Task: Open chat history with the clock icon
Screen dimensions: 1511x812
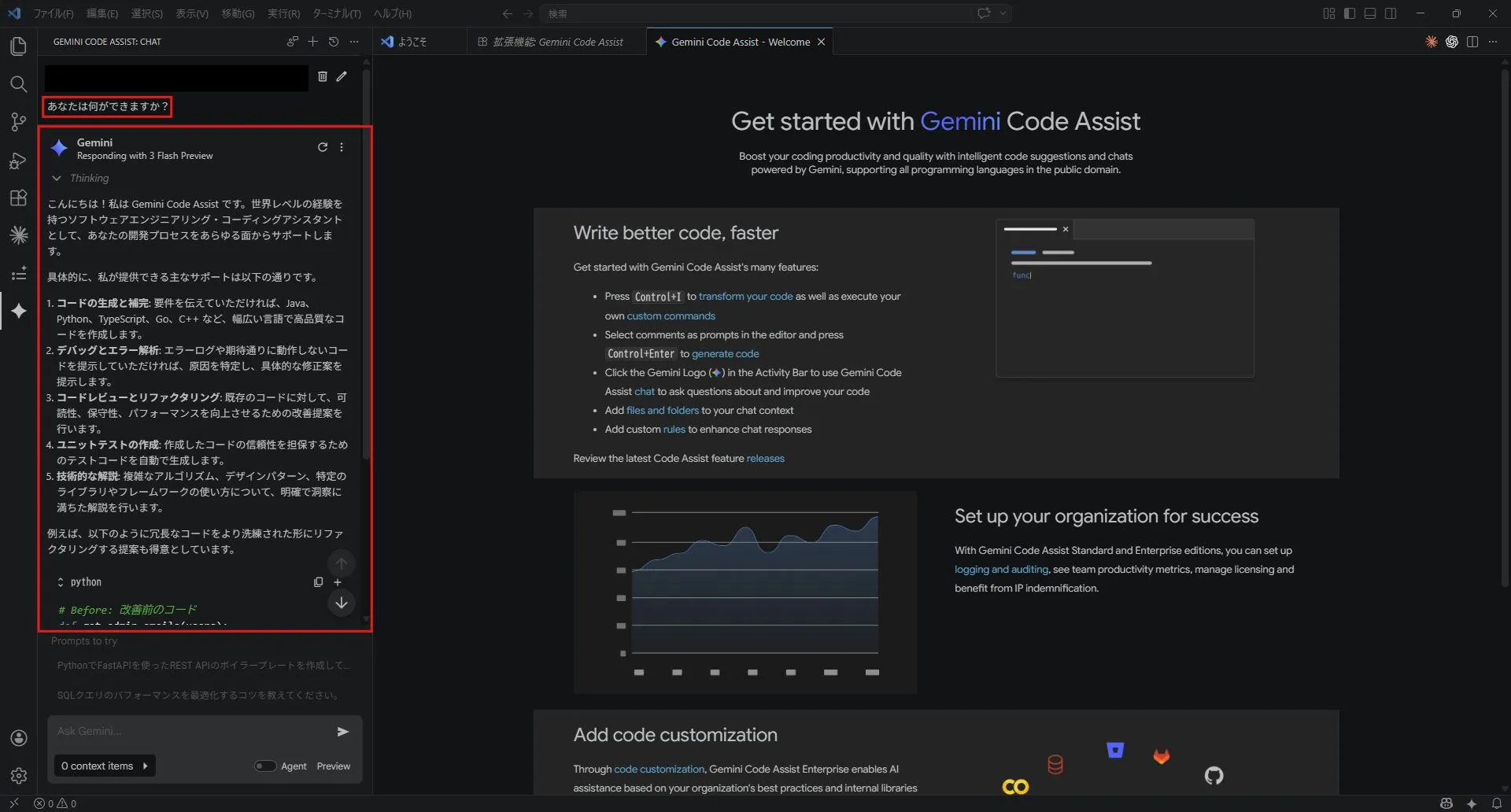Action: (x=334, y=42)
